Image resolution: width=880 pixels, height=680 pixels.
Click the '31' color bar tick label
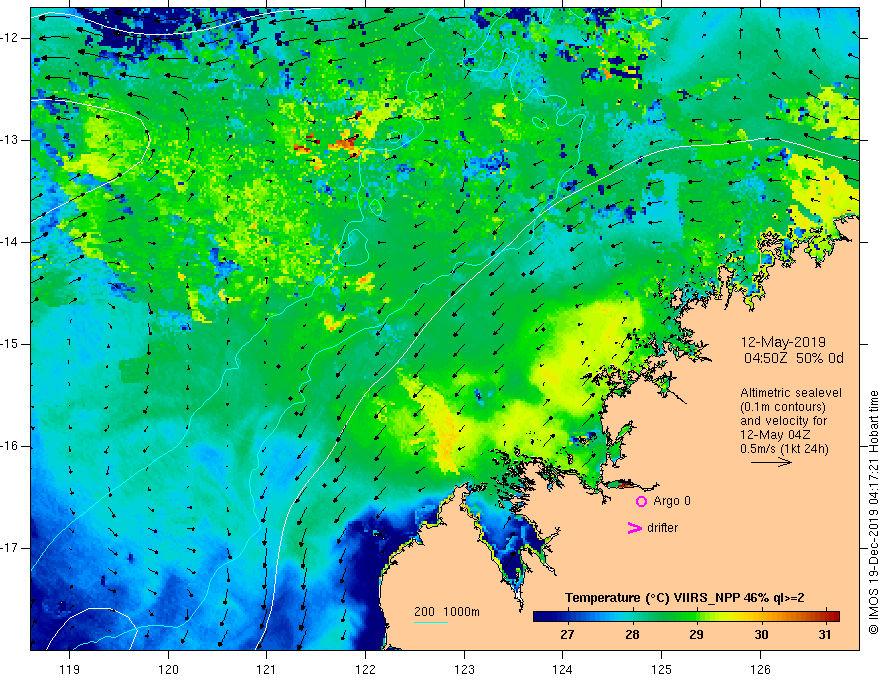[824, 635]
